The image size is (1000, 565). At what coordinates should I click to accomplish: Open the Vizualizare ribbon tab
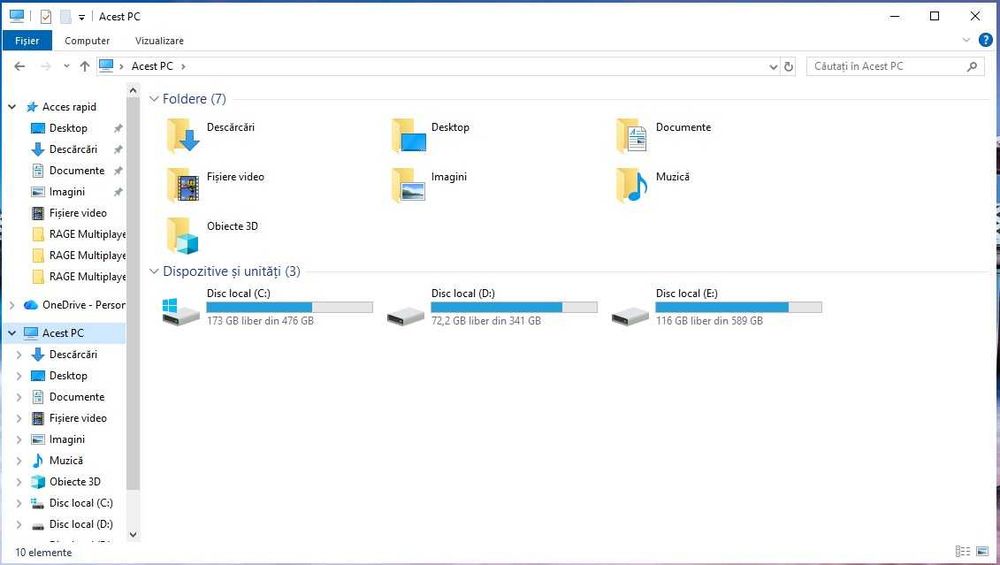point(159,40)
